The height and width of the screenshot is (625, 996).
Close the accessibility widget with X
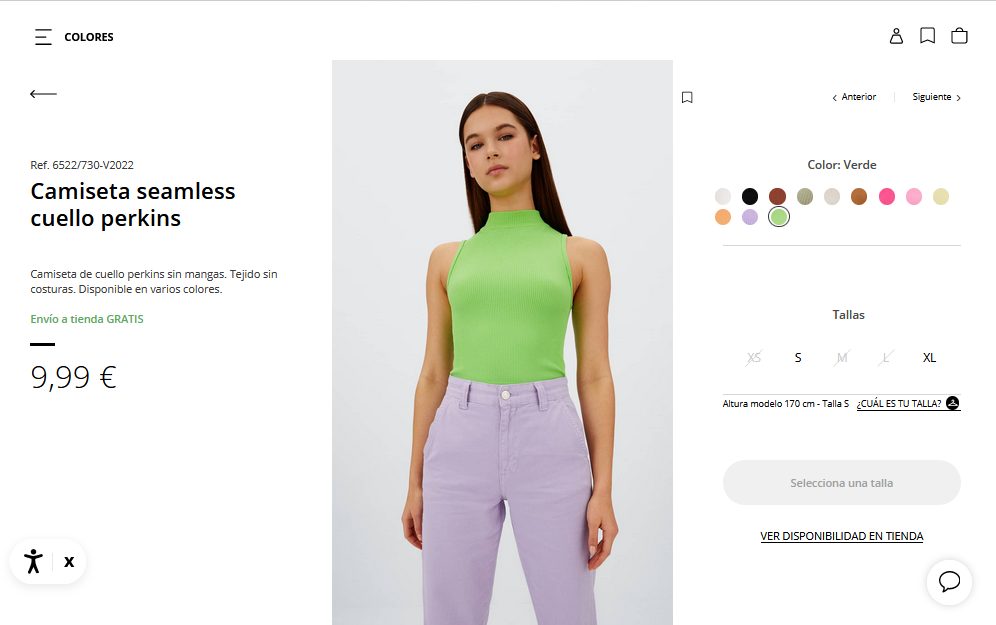pyautogui.click(x=69, y=561)
